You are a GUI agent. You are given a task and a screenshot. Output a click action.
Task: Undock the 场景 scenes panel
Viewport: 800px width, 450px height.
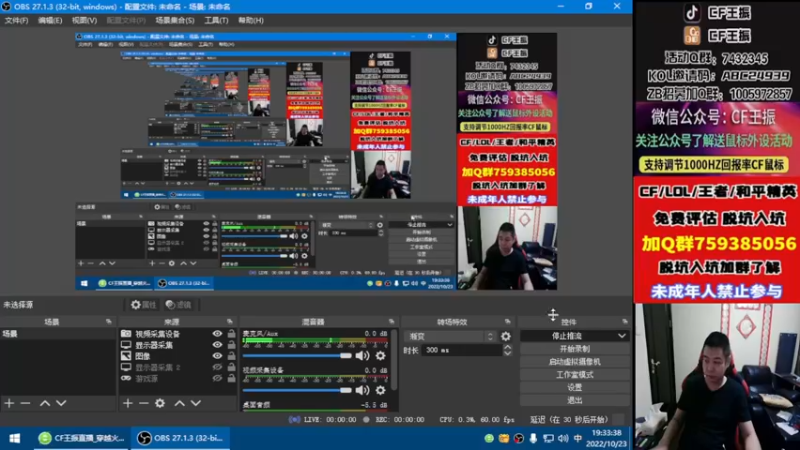[109, 322]
